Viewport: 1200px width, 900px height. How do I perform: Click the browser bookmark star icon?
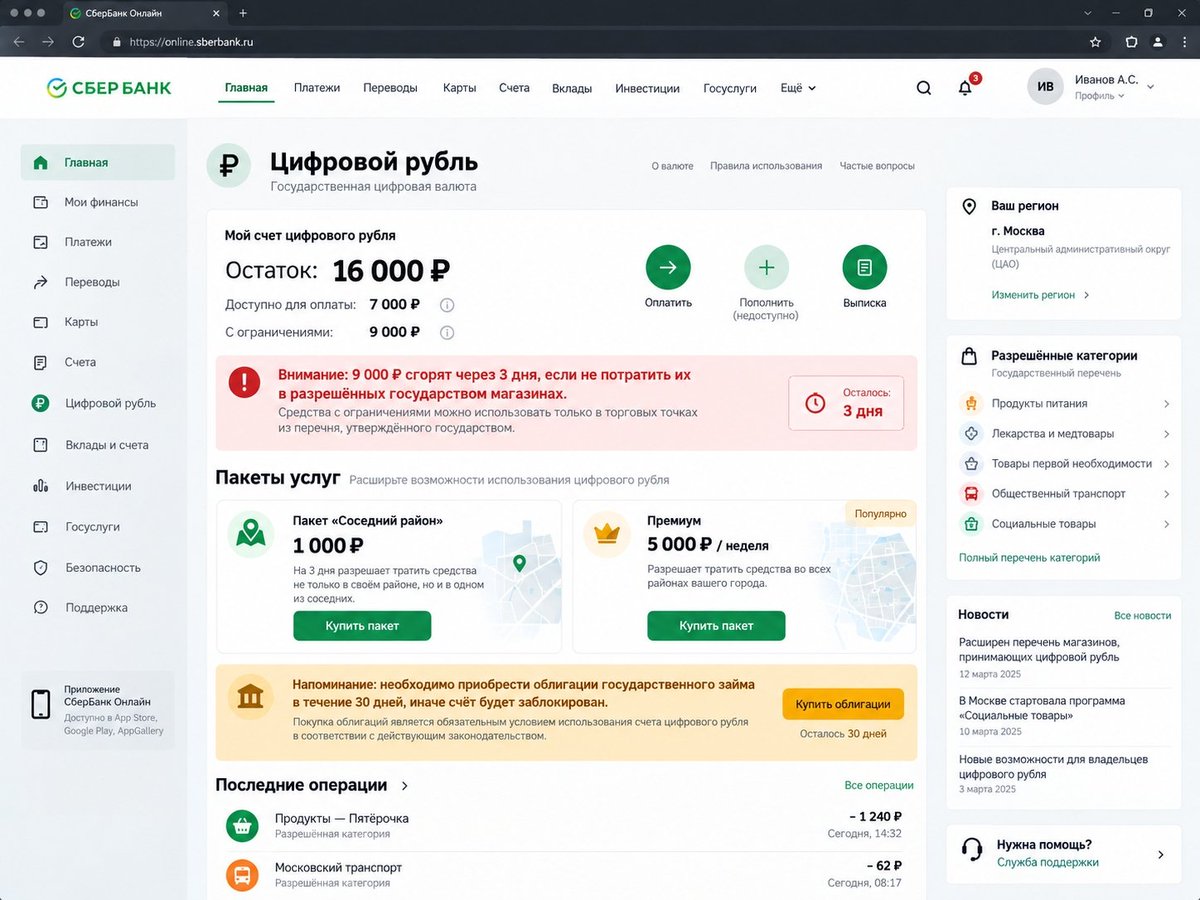1095,42
